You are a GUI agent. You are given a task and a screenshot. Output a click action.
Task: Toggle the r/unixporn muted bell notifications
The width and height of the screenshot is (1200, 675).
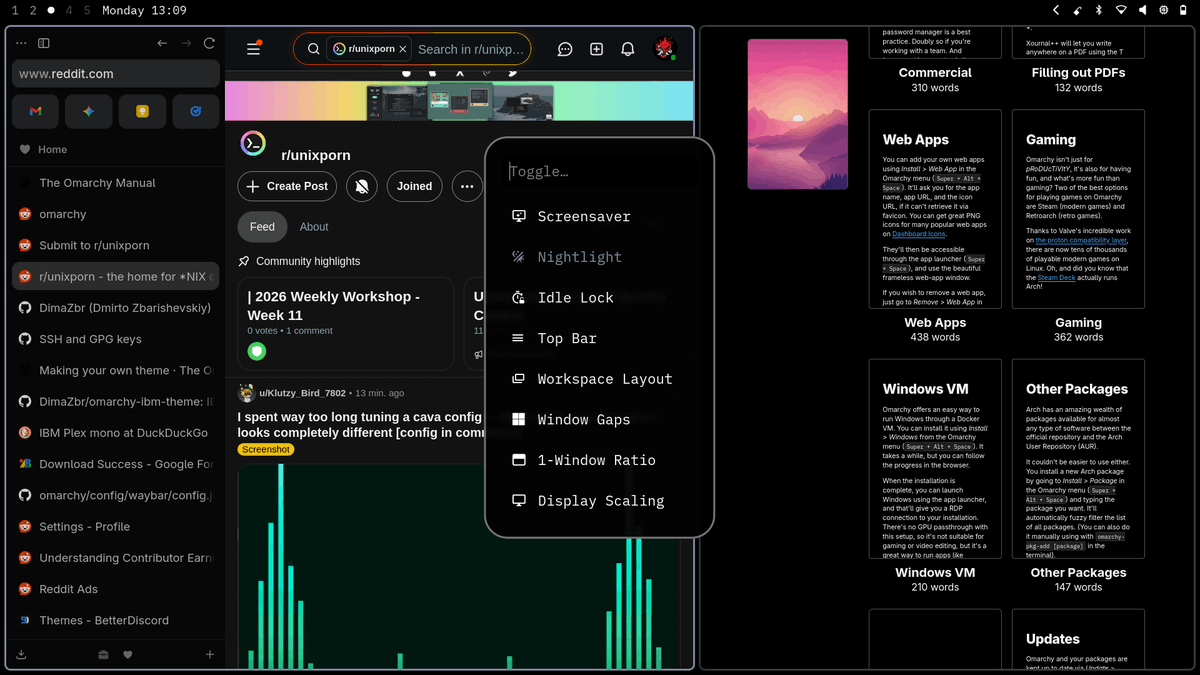(x=362, y=186)
